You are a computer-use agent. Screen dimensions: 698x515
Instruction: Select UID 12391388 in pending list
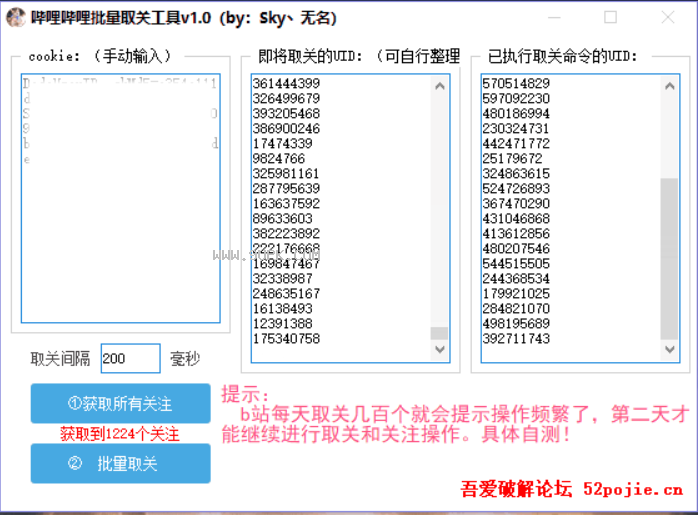point(283,324)
